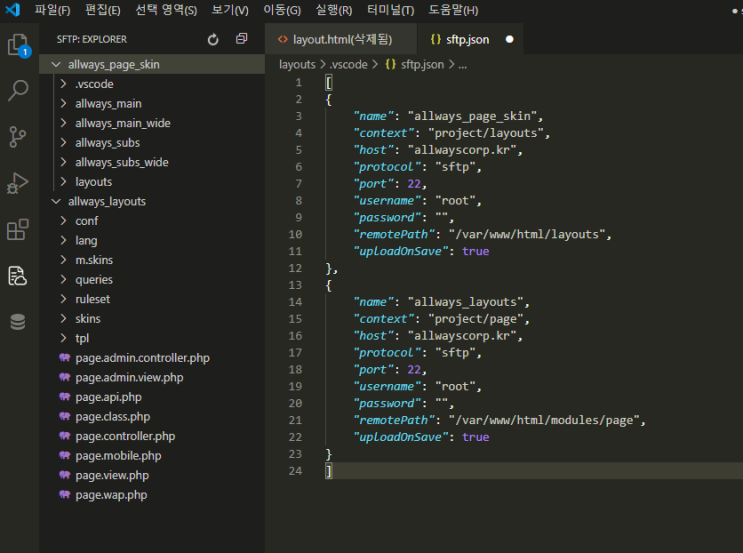Open the 터미널(T) menu
Viewport: 743px width, 553px height.
(x=390, y=9)
